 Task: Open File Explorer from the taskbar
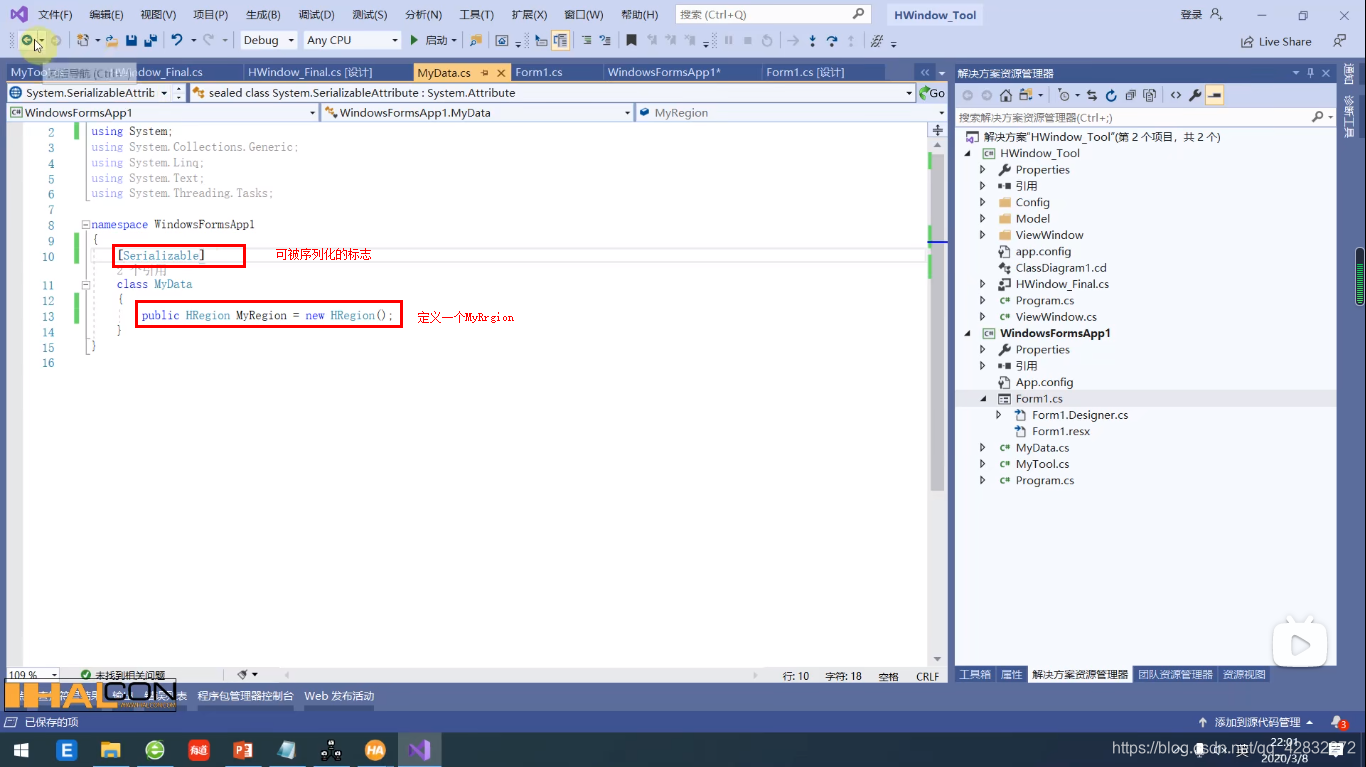coord(111,749)
